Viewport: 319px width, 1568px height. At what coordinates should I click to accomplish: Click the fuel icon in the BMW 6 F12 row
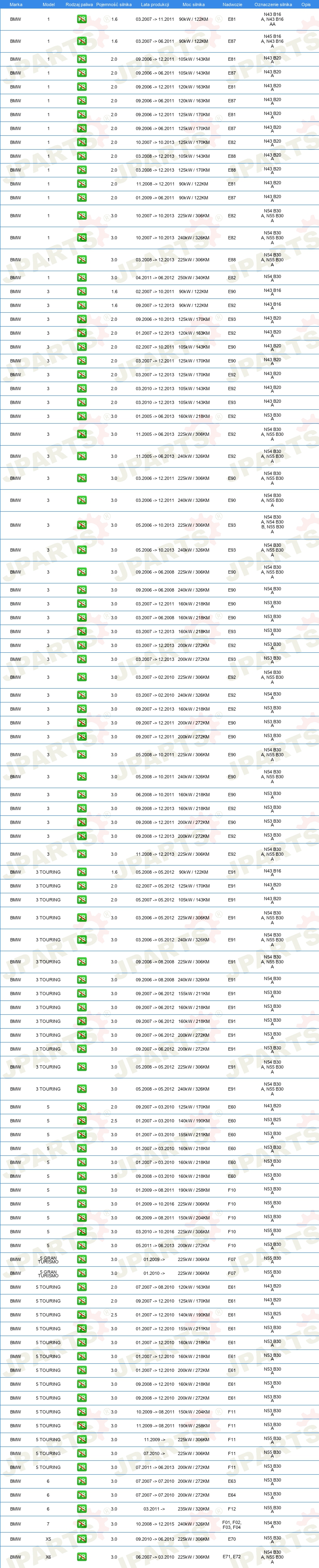82,1509
